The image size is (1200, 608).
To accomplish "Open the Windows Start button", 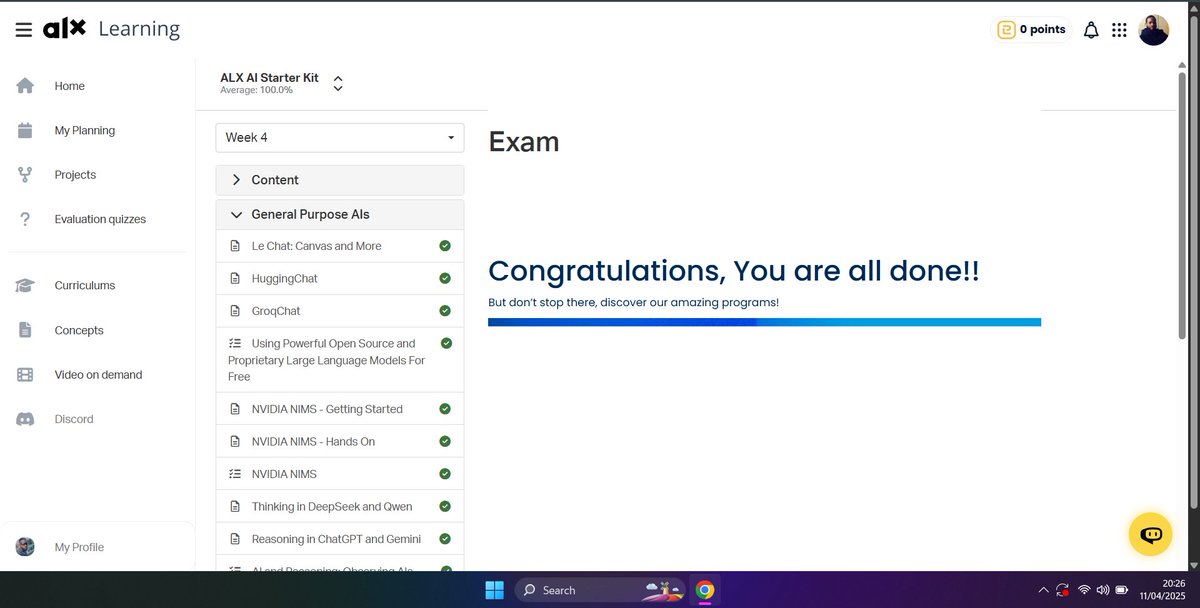I will (x=494, y=590).
